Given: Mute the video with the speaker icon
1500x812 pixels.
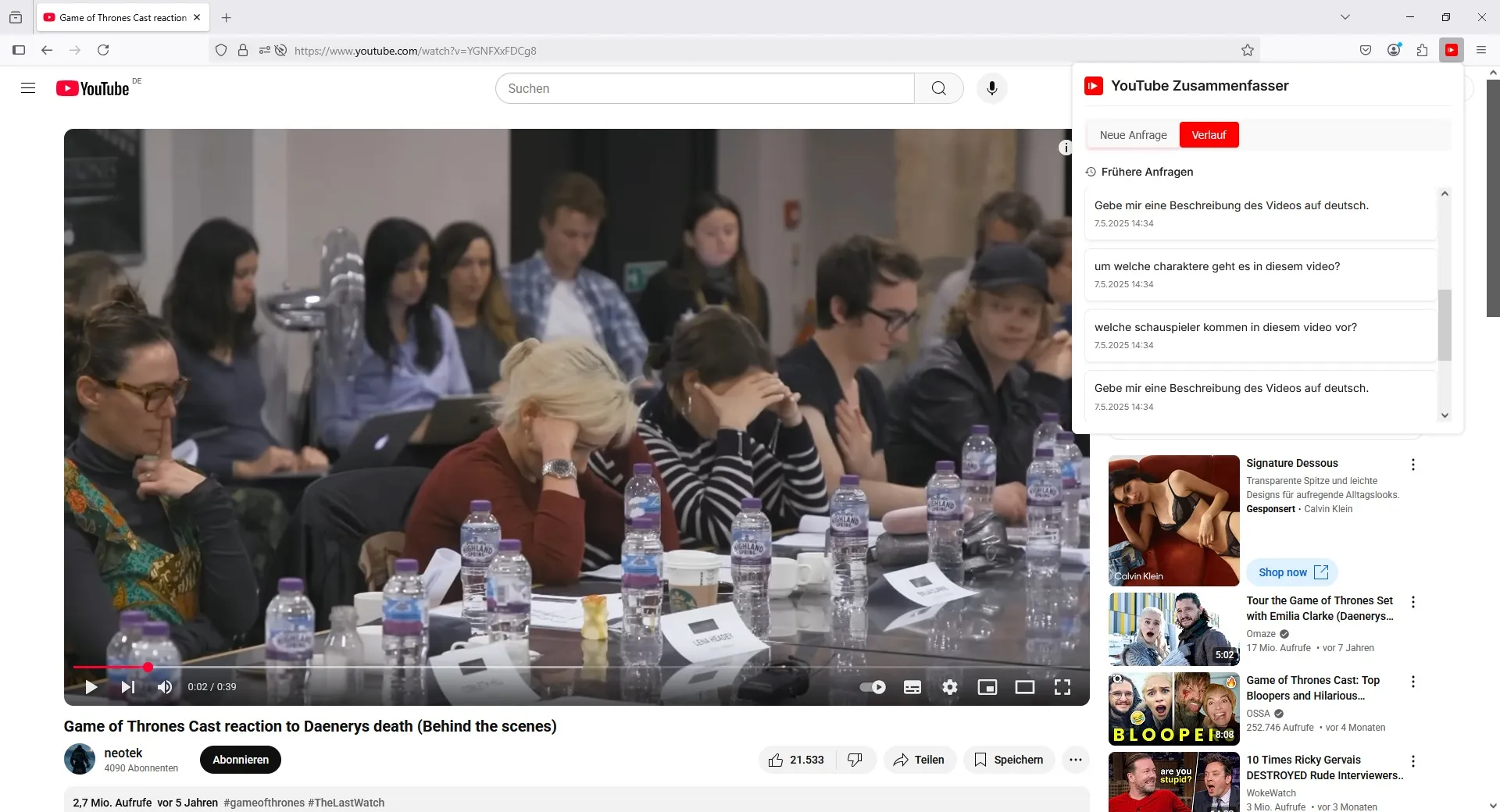Looking at the screenshot, I should click(164, 687).
